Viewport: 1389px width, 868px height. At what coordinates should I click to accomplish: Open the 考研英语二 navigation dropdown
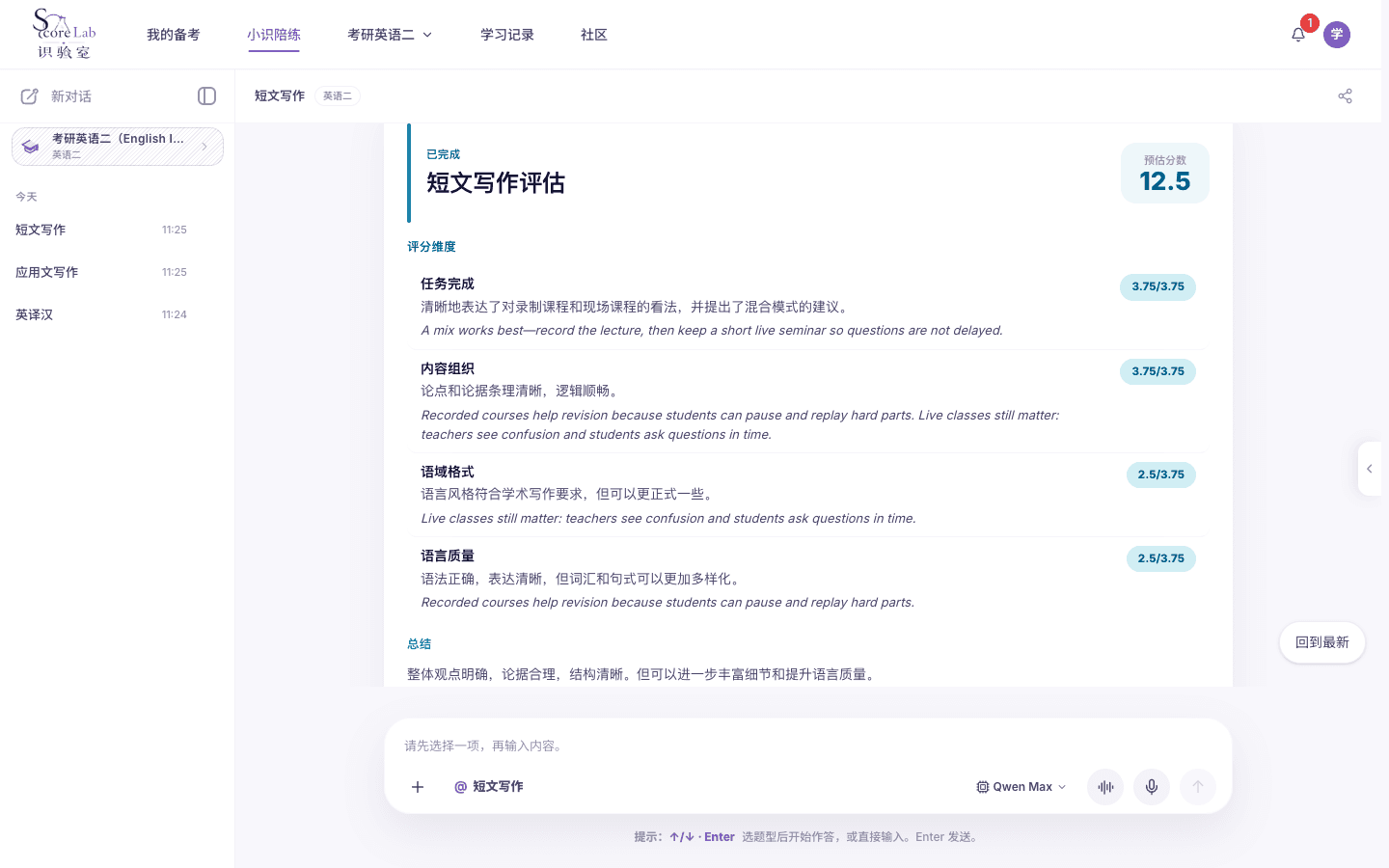pyautogui.click(x=390, y=35)
